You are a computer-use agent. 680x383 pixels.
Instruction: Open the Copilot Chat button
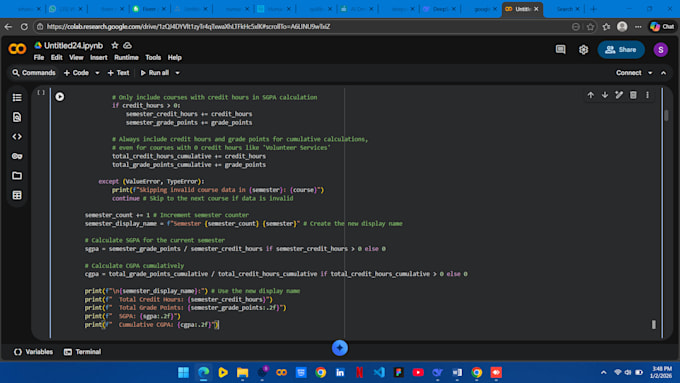tap(663, 26)
